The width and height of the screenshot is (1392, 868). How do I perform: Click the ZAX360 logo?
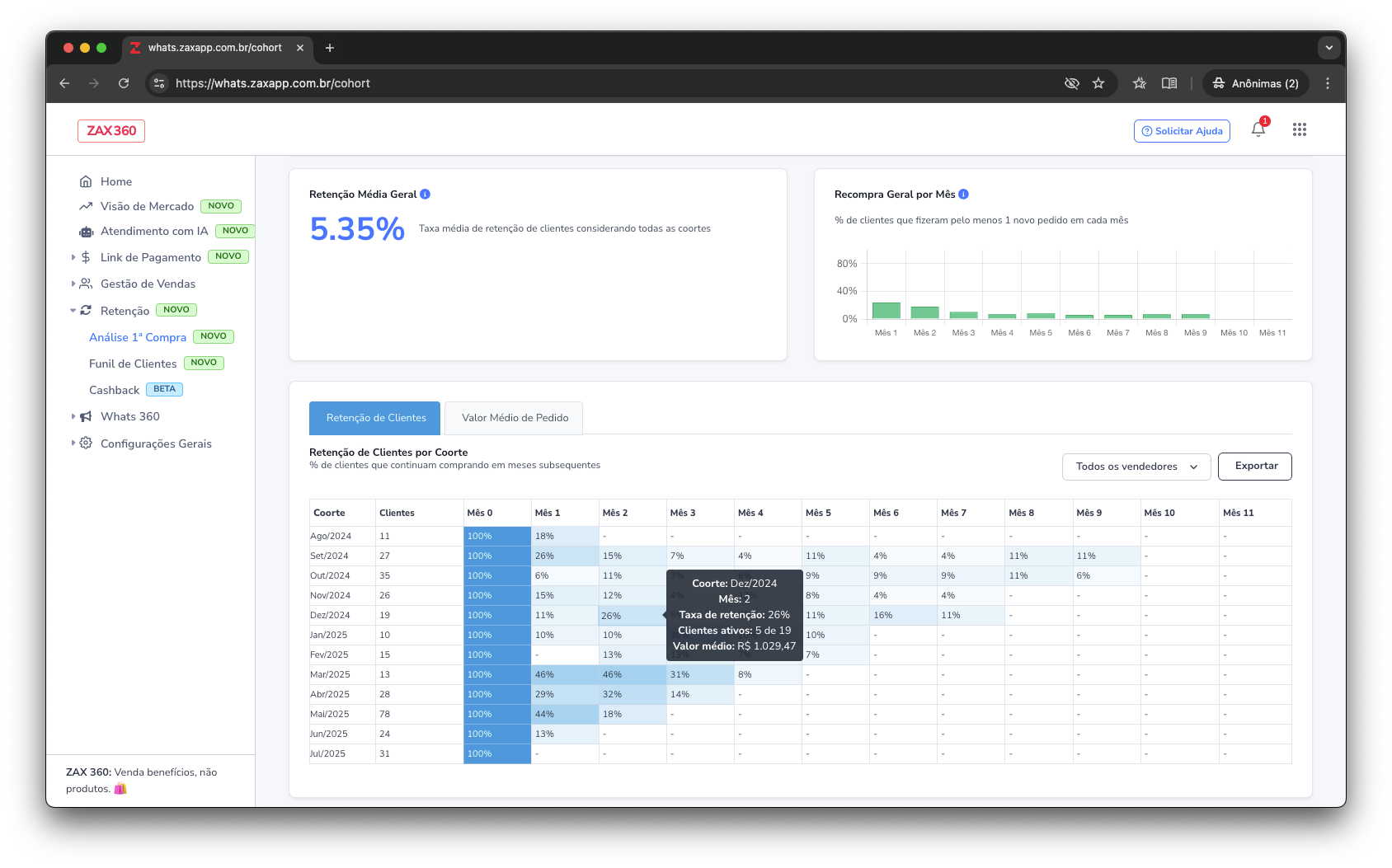pos(111,131)
